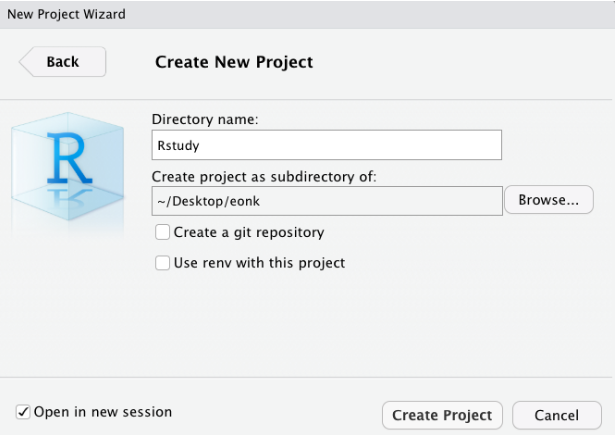Click the "Open in new session" label text

[x=103, y=412]
